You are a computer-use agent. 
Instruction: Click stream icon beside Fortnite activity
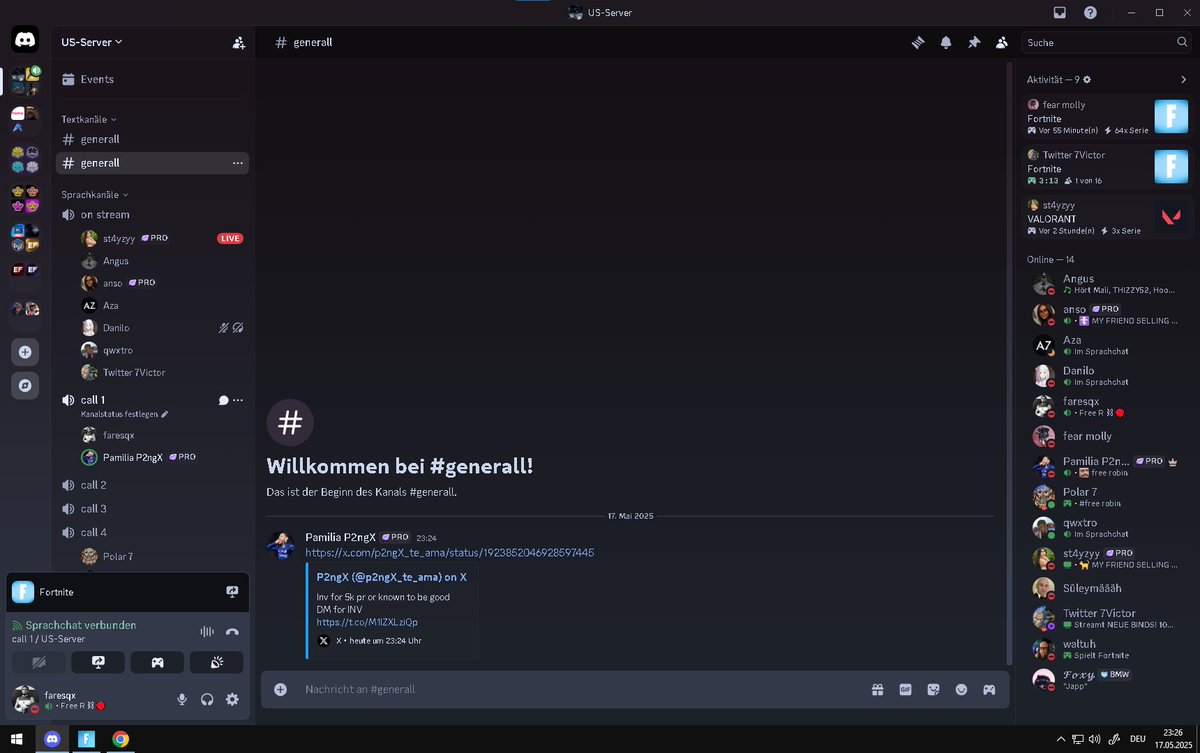tap(232, 592)
